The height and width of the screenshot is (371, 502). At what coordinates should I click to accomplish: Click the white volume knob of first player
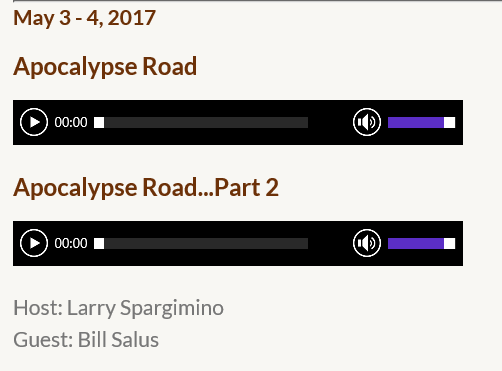pos(449,122)
